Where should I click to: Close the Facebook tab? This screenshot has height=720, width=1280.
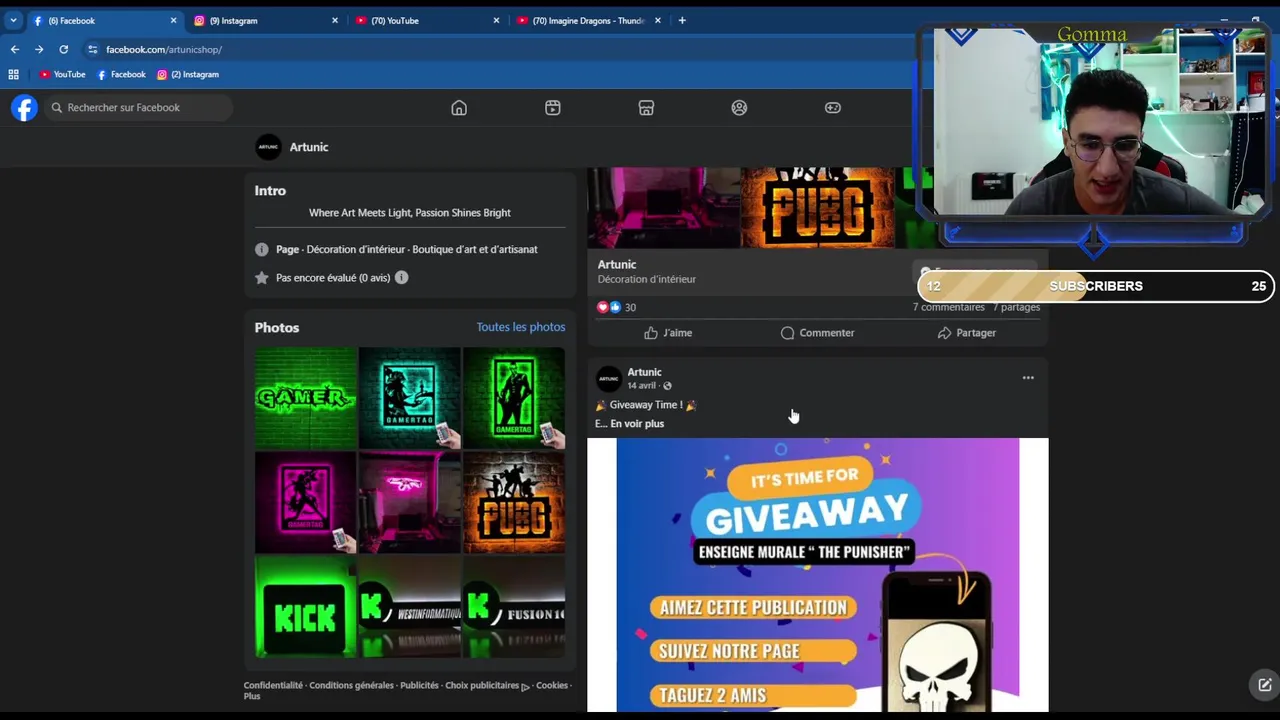[173, 20]
